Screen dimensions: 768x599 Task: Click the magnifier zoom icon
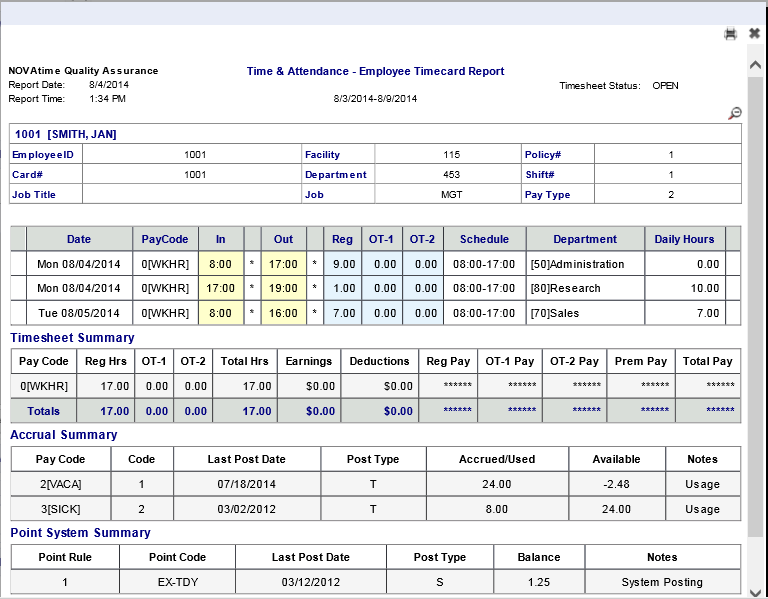735,114
